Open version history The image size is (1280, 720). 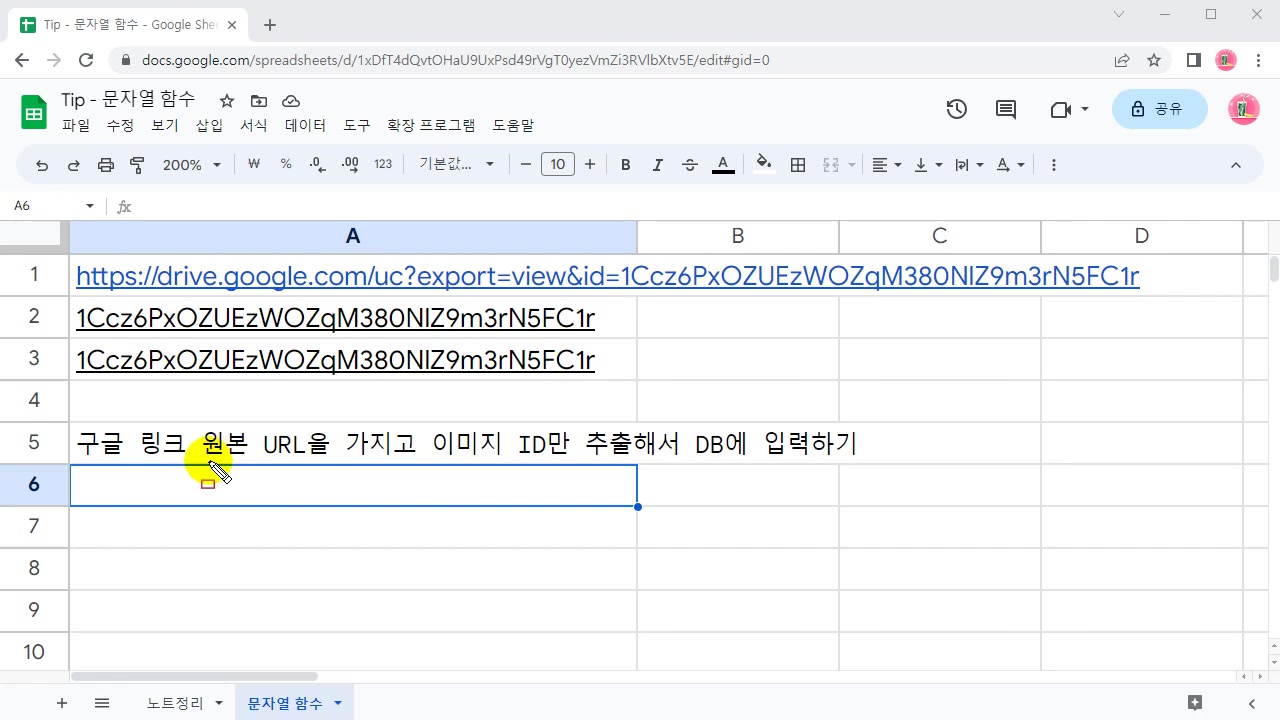(x=956, y=109)
